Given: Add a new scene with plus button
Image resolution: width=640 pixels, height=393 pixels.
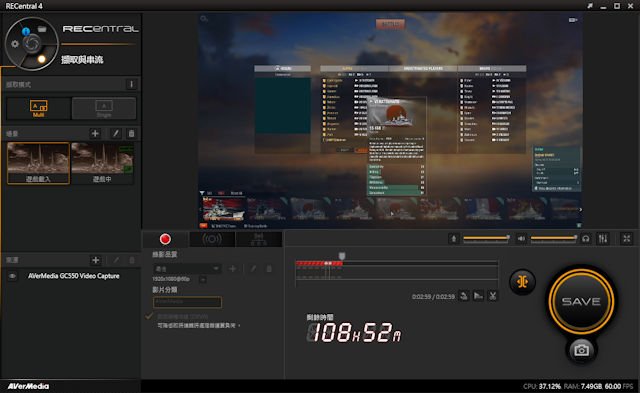Looking at the screenshot, I should point(95,133).
